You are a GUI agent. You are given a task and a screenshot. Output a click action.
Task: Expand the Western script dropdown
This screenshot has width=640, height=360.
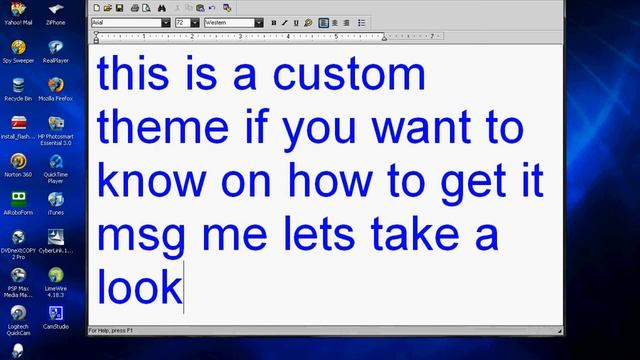pos(259,23)
